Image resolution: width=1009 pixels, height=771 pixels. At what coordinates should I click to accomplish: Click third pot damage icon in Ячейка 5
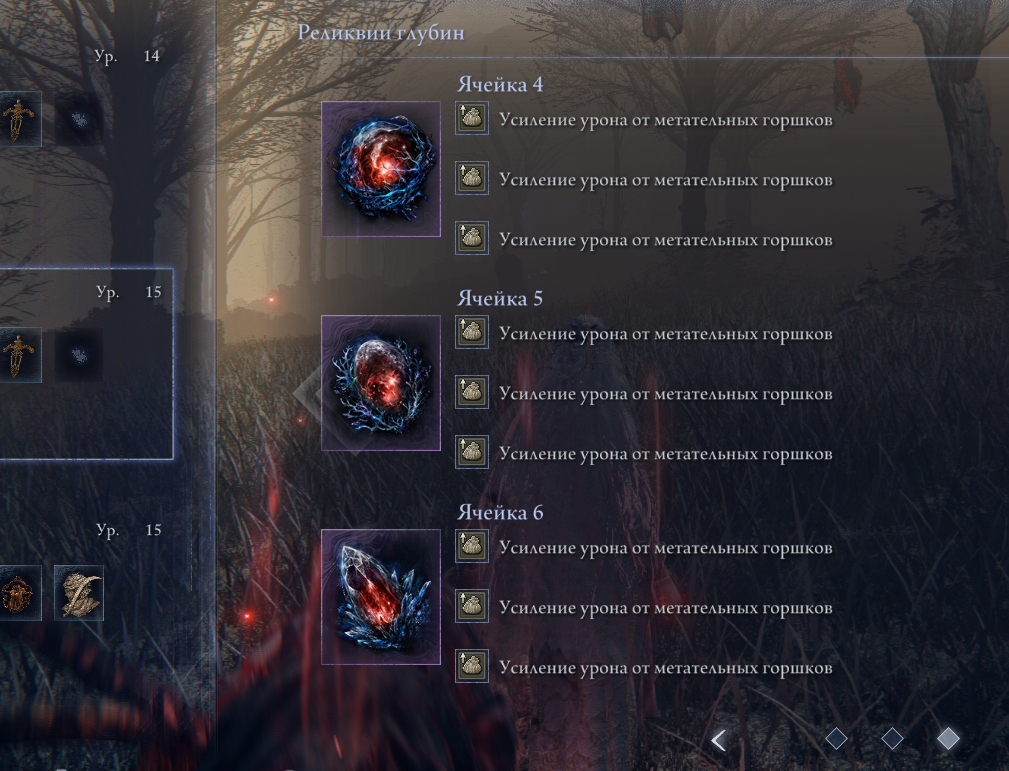(x=472, y=452)
